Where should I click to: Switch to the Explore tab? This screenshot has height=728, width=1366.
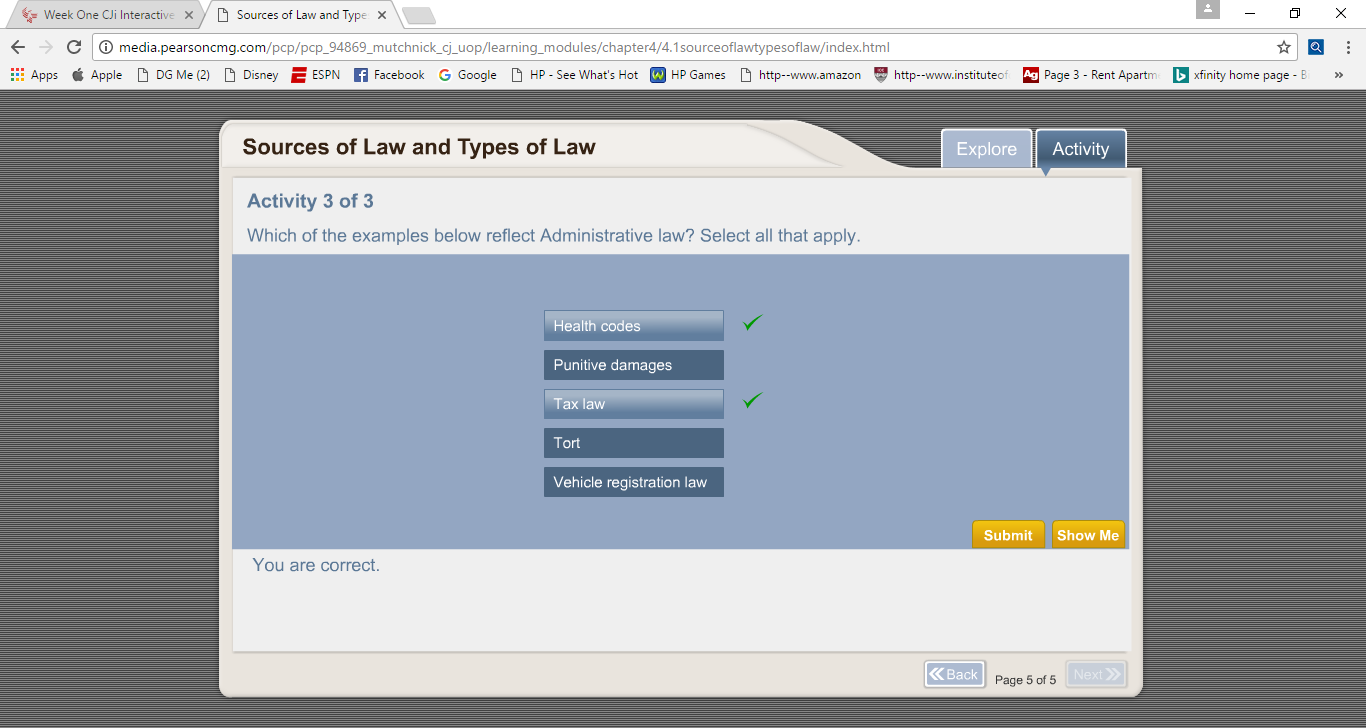tap(986, 149)
